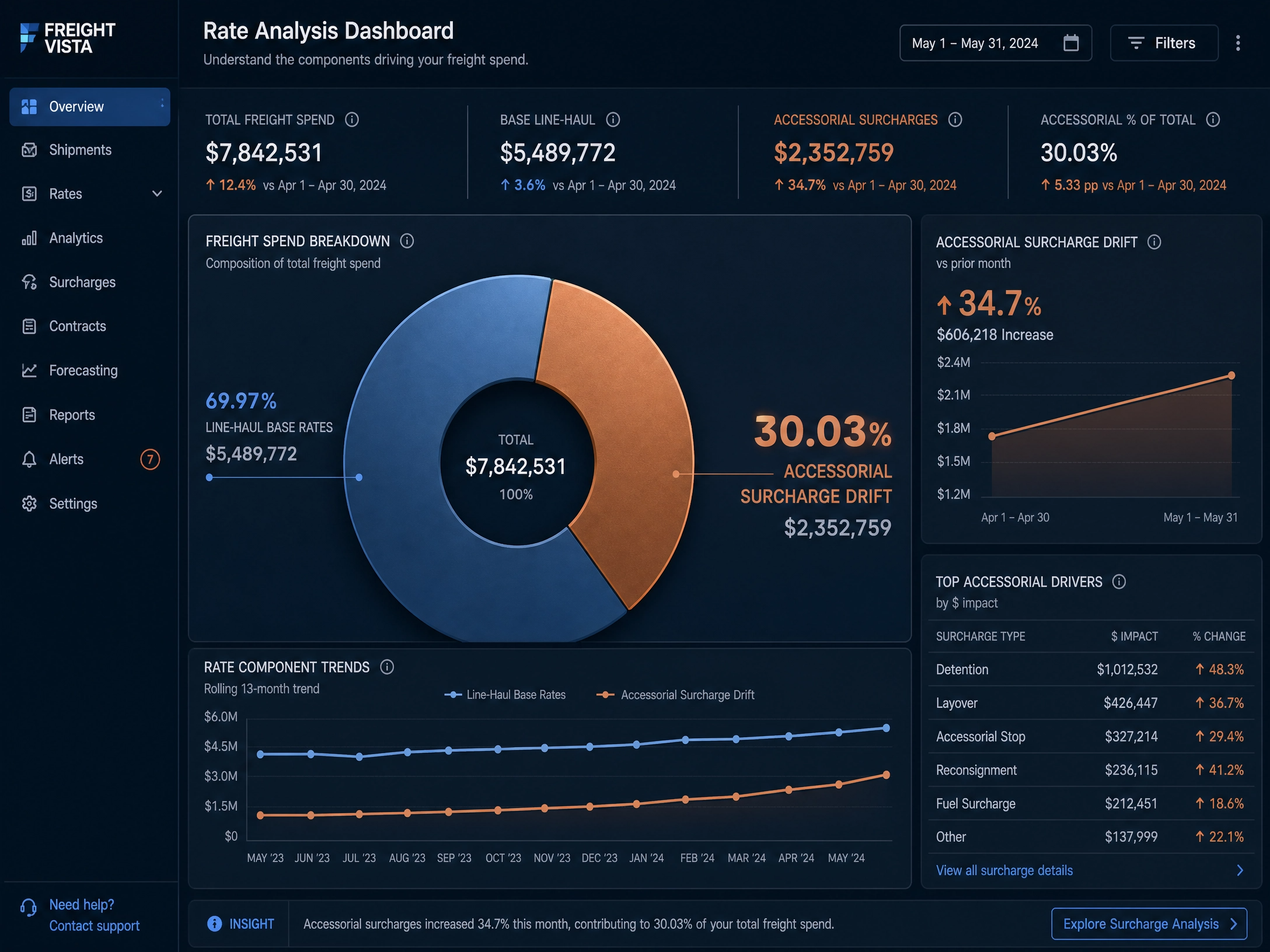Open the Overview dashboard icon
This screenshot has width=1270, height=952.
click(x=29, y=107)
